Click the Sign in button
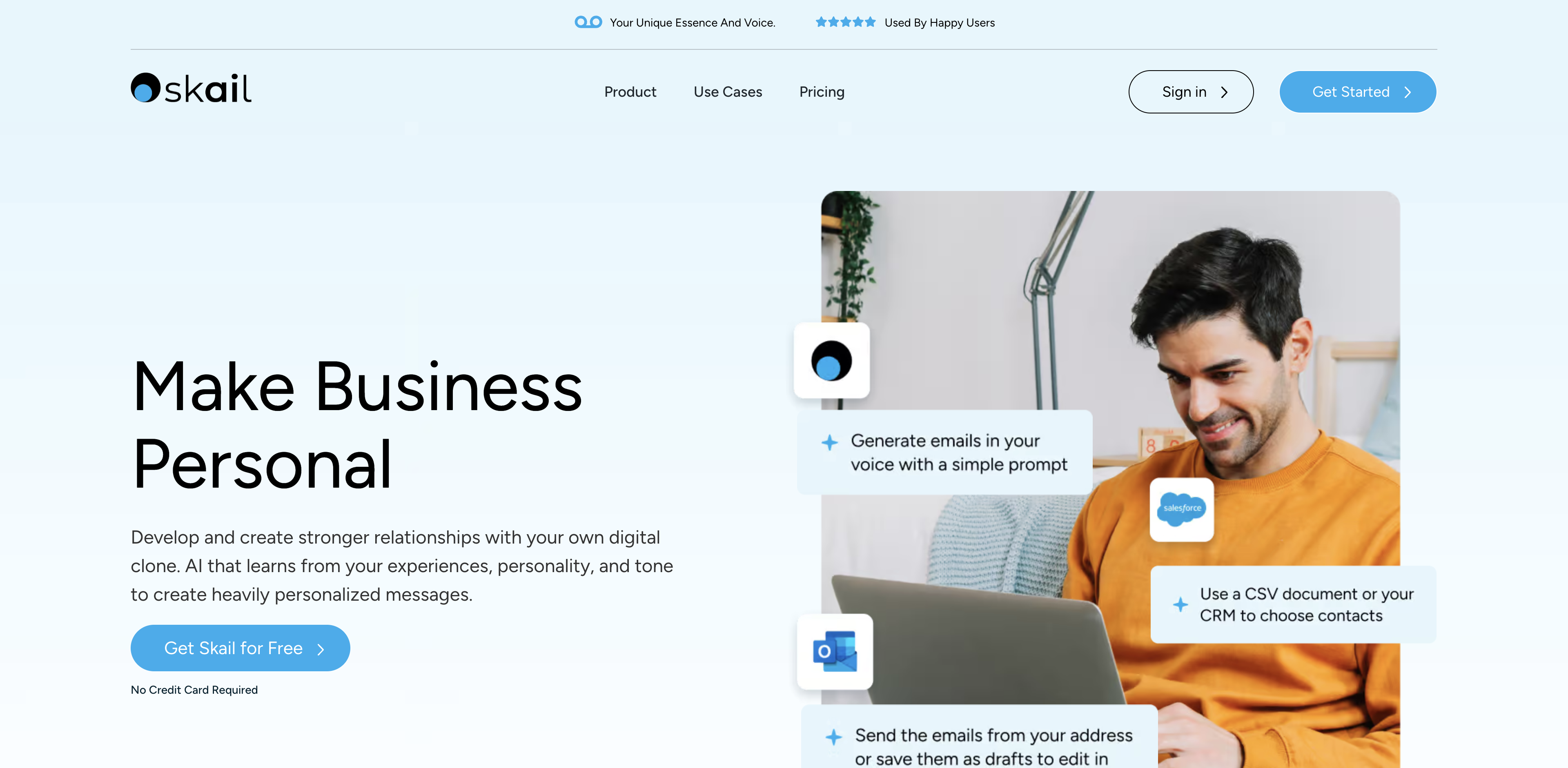Screen dimensions: 1568x768 pyautogui.click(x=1191, y=91)
